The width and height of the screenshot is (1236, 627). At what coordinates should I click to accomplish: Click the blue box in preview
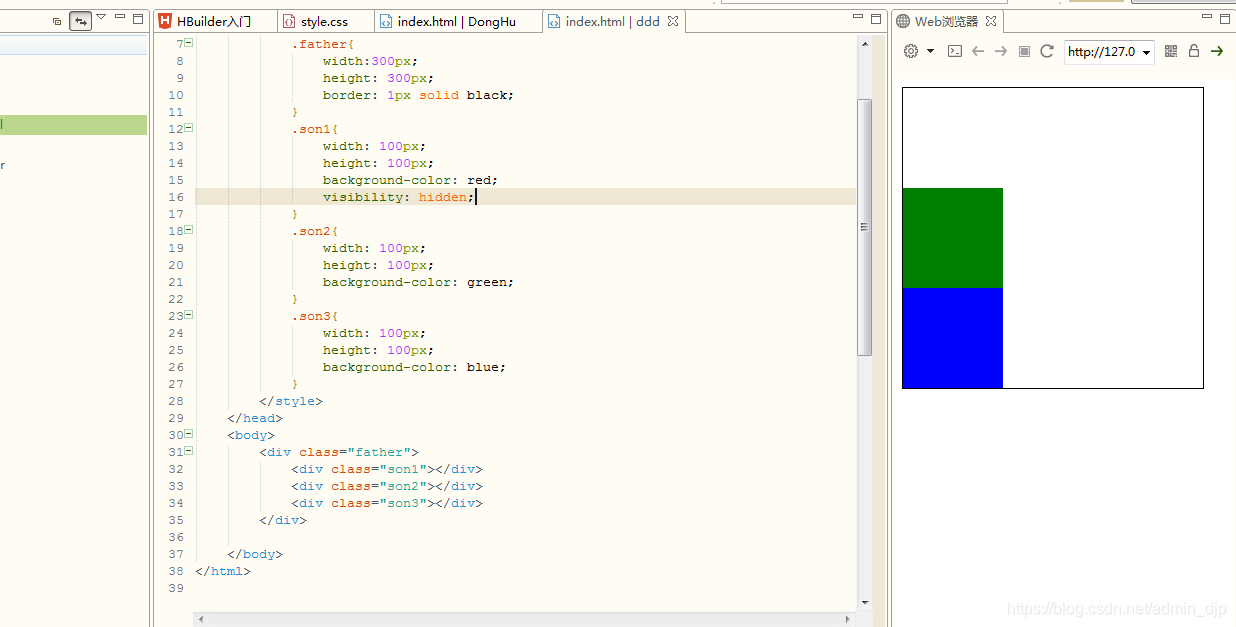click(953, 338)
